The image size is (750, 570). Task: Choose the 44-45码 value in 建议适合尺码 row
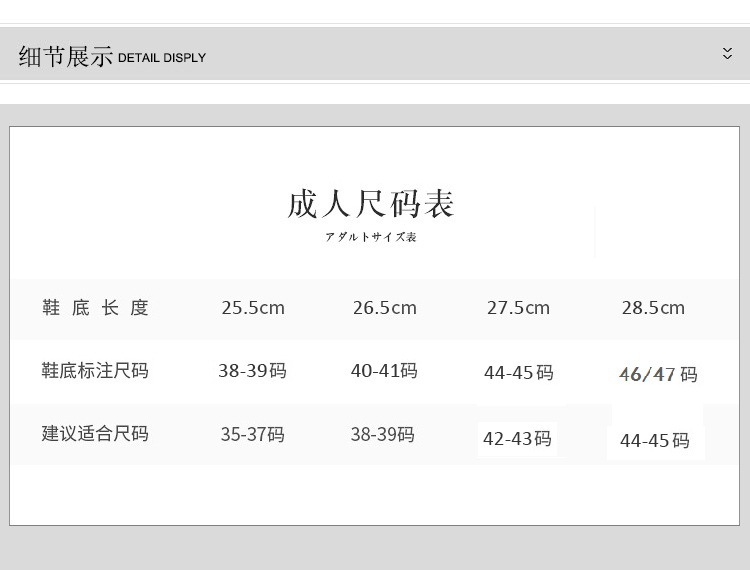pyautogui.click(x=655, y=441)
